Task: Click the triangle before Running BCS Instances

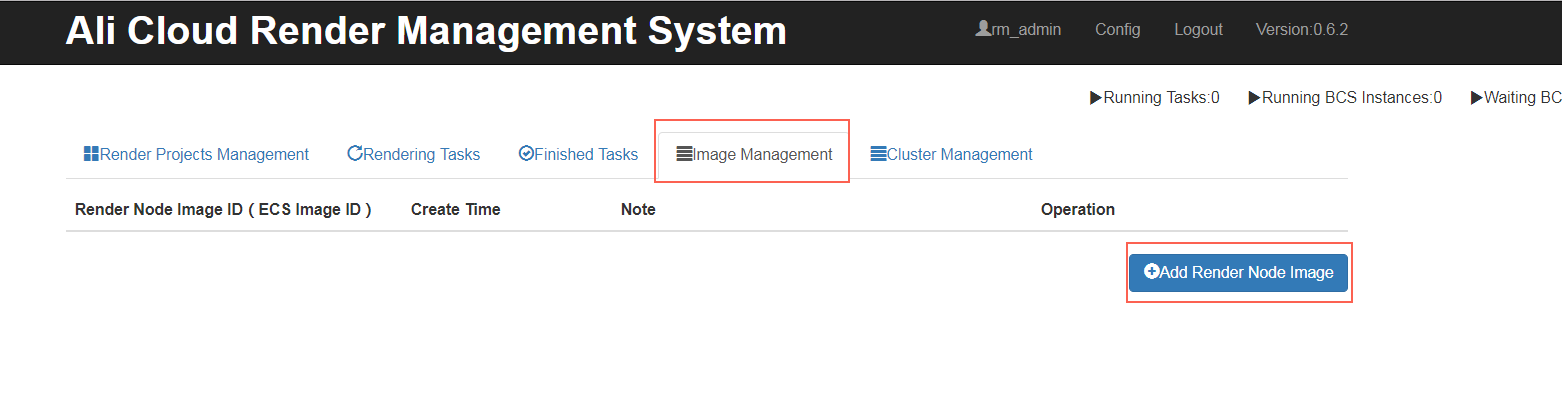Action: pyautogui.click(x=1255, y=98)
